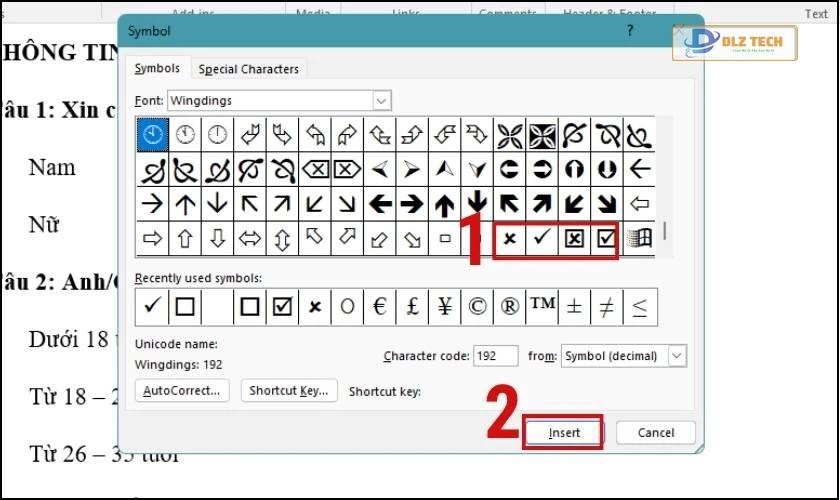
Task: Pick the not-equal sign from recent symbols
Action: (607, 307)
